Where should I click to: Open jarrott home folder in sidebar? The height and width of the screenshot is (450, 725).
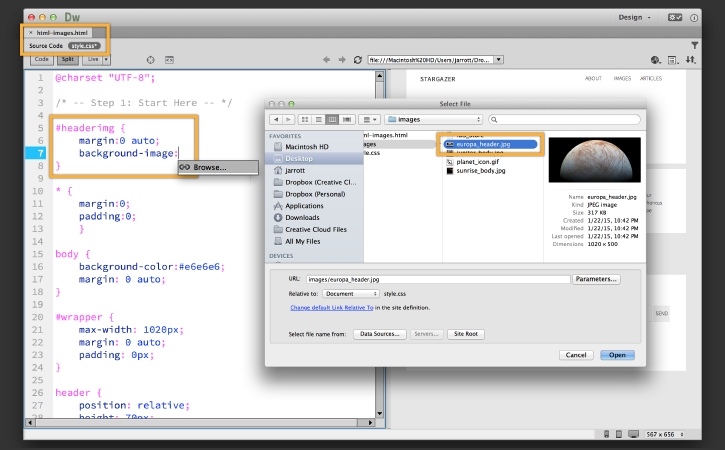click(295, 170)
